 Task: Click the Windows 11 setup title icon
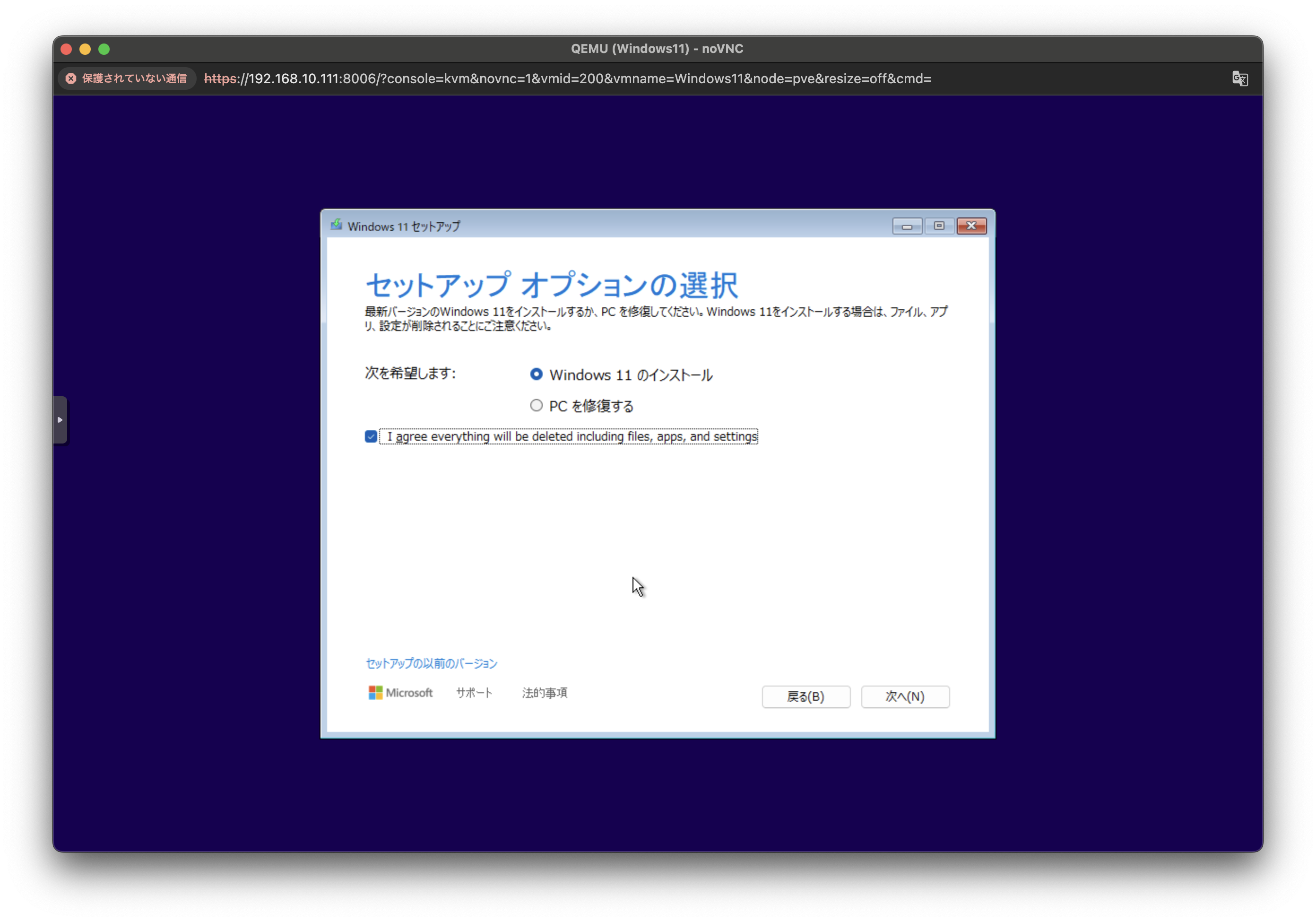337,226
